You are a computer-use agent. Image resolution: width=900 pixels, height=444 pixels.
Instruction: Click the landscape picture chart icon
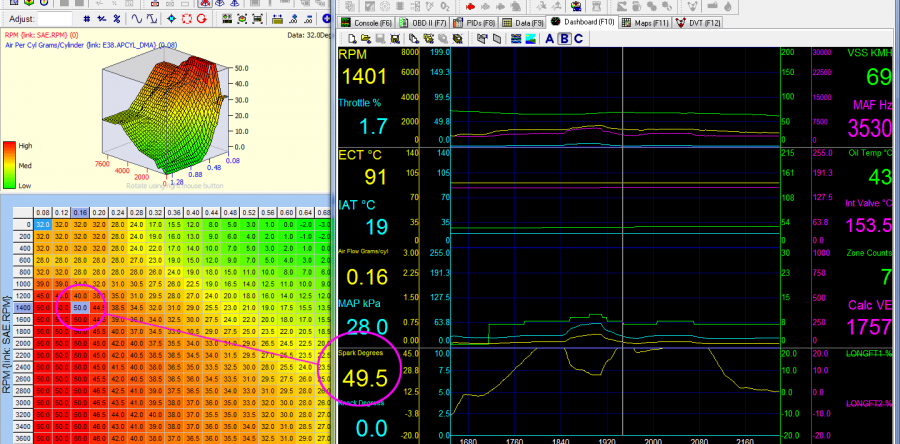point(530,39)
